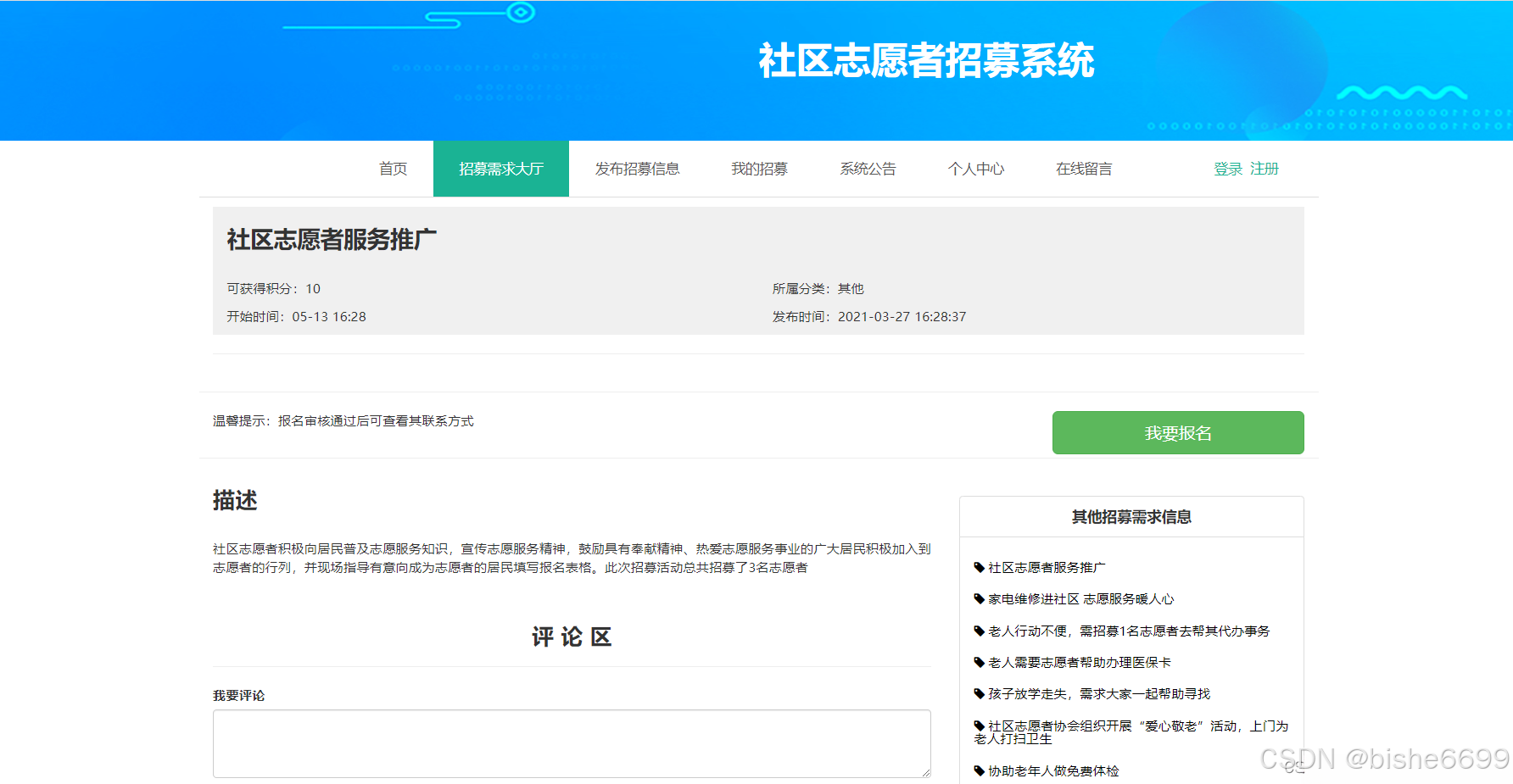Click into the 我要评论 text area
The height and width of the screenshot is (784, 1513).
coord(572,743)
